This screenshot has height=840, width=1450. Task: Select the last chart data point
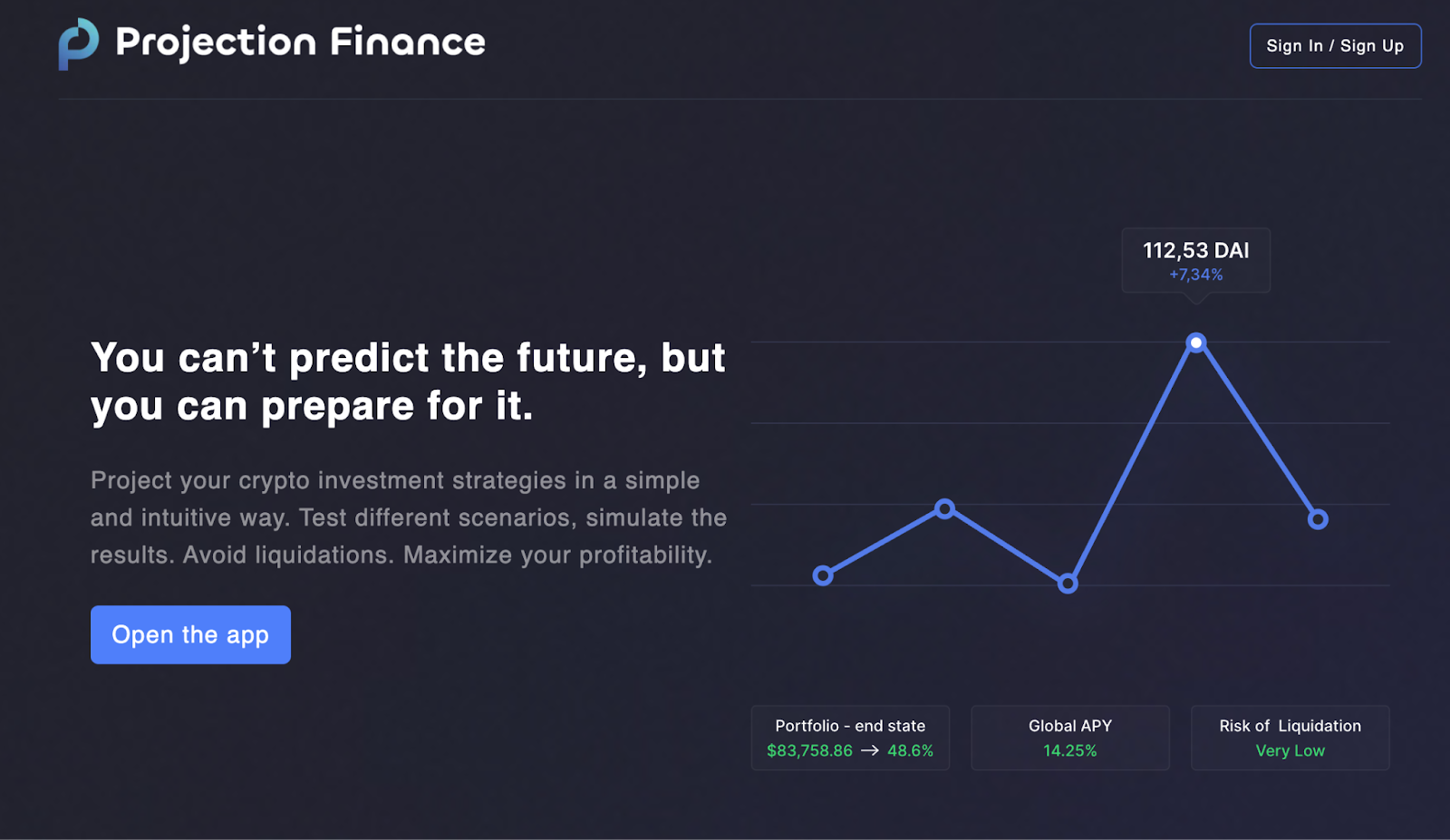point(1318,519)
